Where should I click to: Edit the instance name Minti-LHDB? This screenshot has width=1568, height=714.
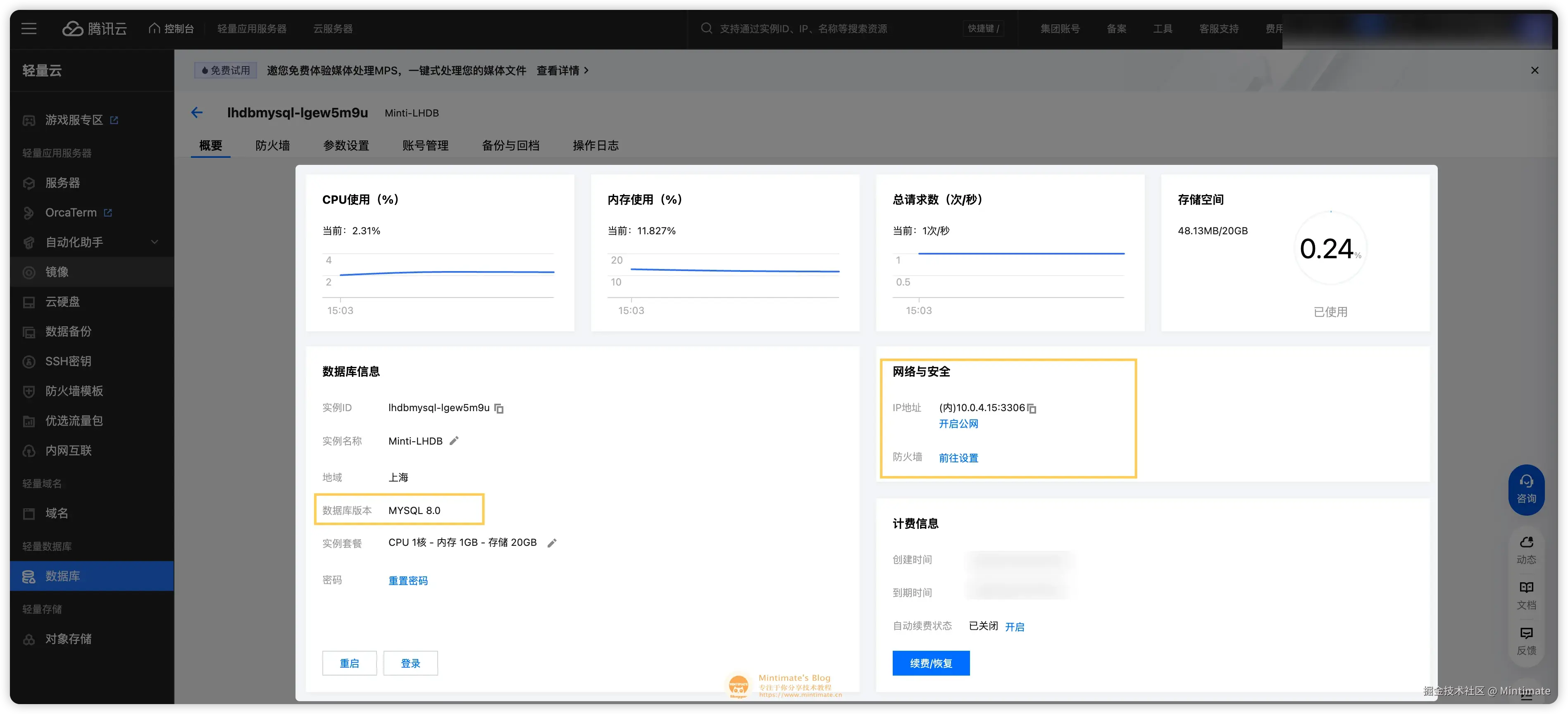453,441
